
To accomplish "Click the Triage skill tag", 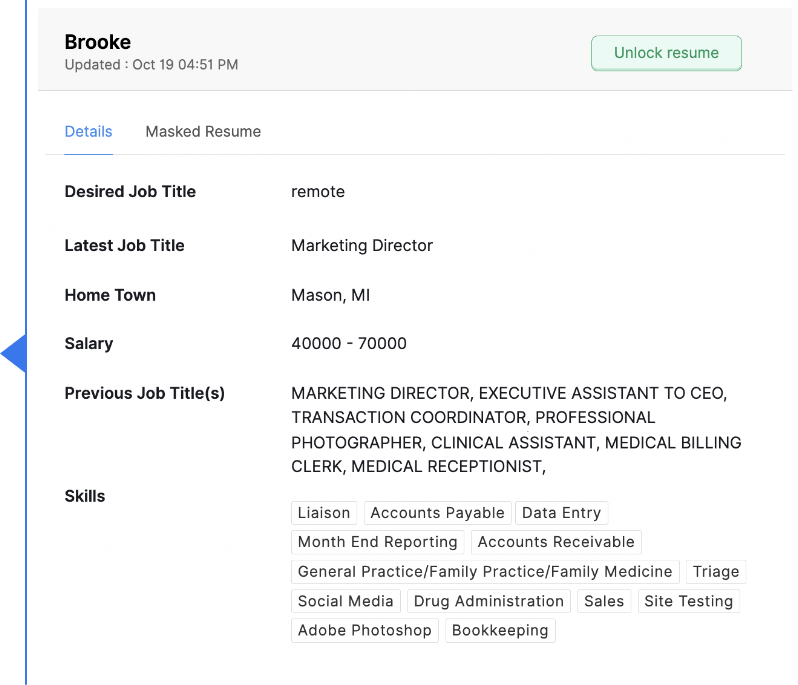I will click(716, 572).
